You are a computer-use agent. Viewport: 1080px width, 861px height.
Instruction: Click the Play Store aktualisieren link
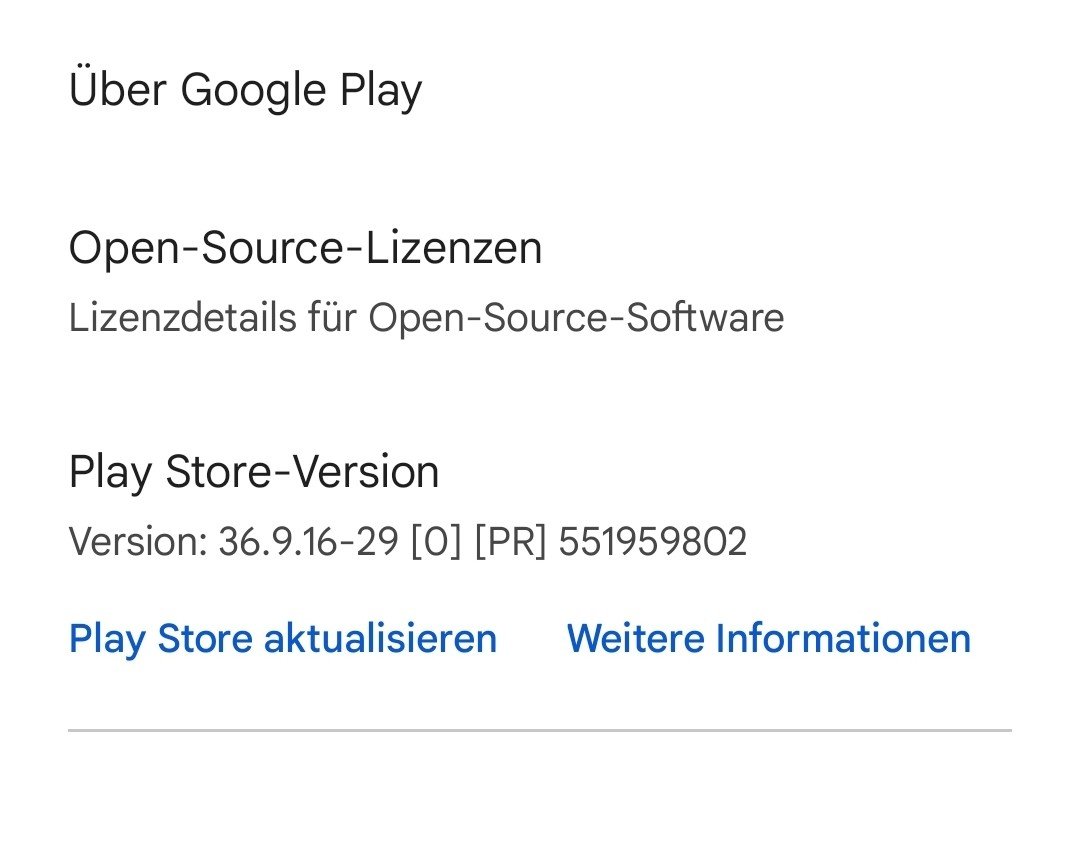(283, 638)
